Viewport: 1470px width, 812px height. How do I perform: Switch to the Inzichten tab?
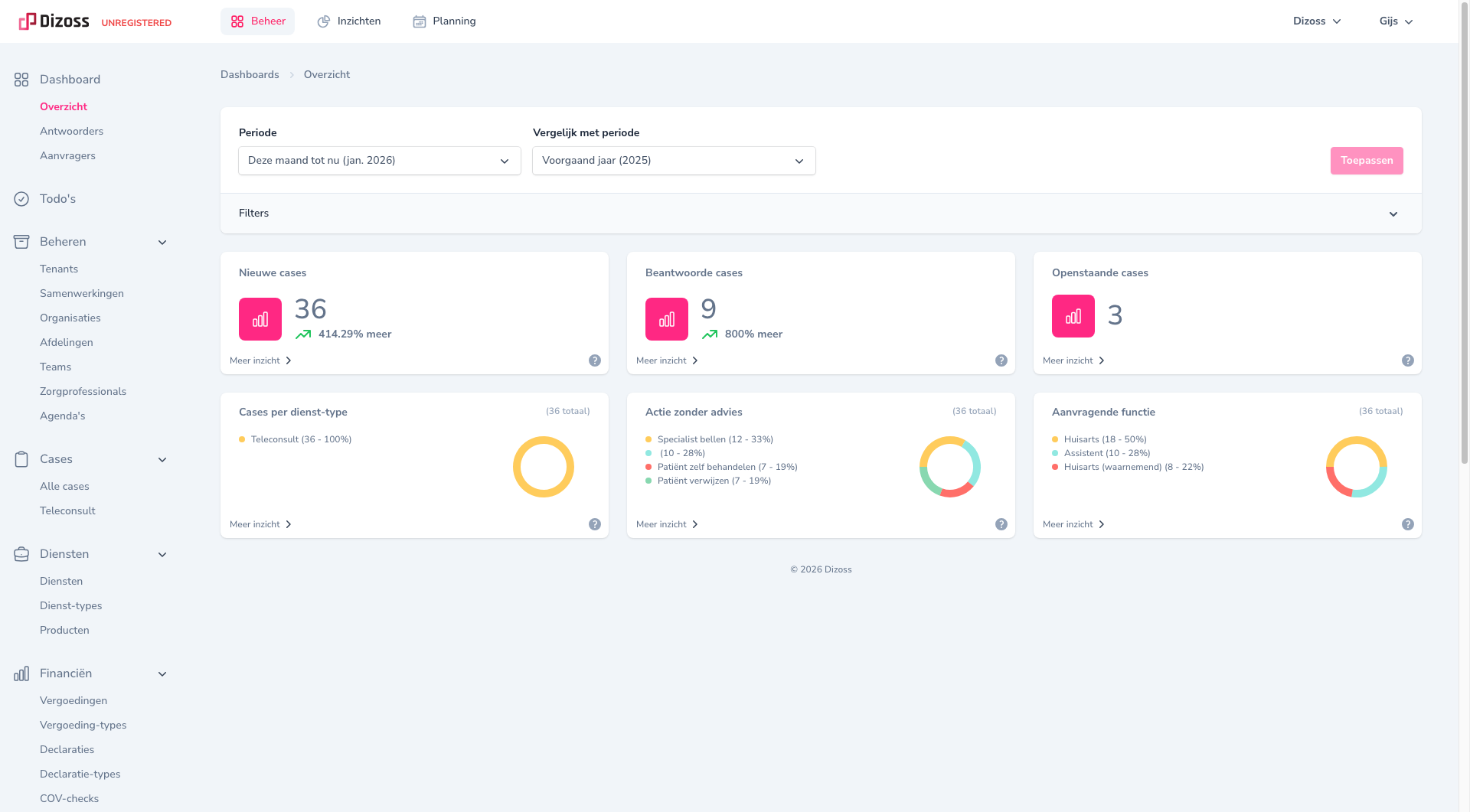coord(349,21)
